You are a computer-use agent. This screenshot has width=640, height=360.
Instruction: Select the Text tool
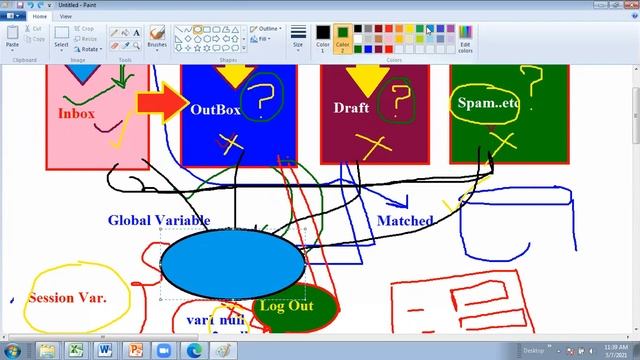(136, 32)
